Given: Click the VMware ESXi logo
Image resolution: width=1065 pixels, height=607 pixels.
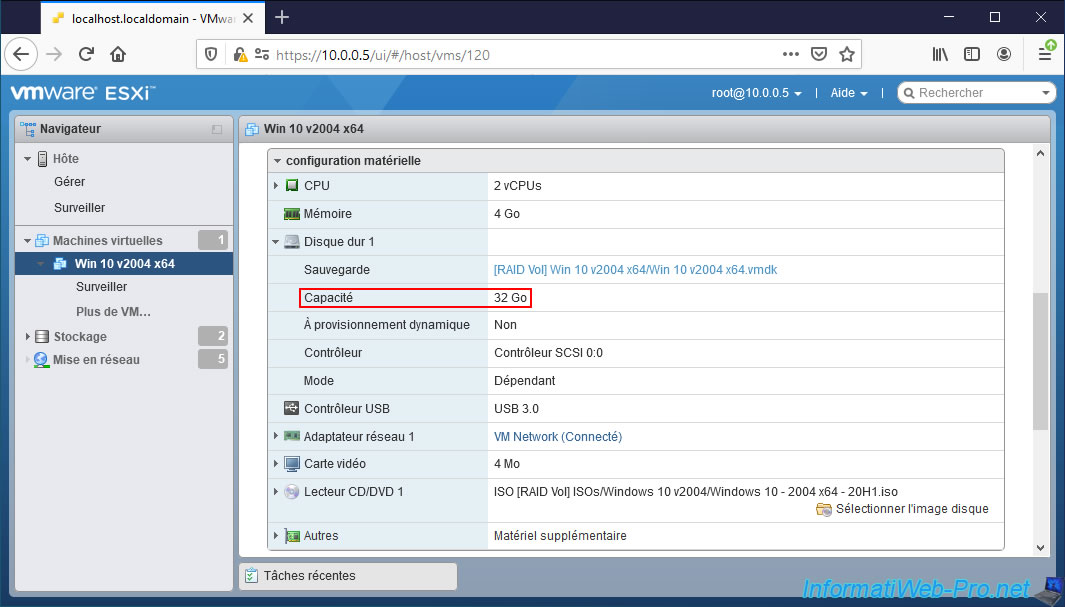Looking at the screenshot, I should [83, 93].
